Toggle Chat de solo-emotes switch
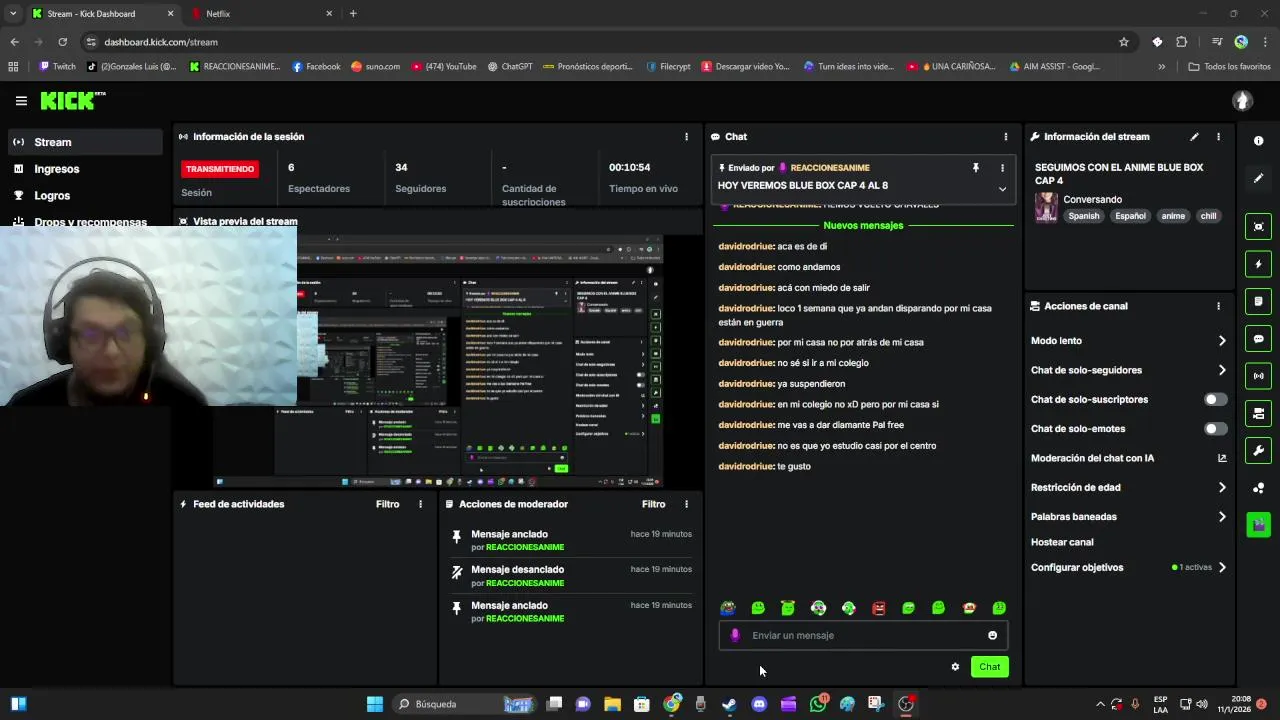Image resolution: width=1280 pixels, height=720 pixels. [1214, 429]
